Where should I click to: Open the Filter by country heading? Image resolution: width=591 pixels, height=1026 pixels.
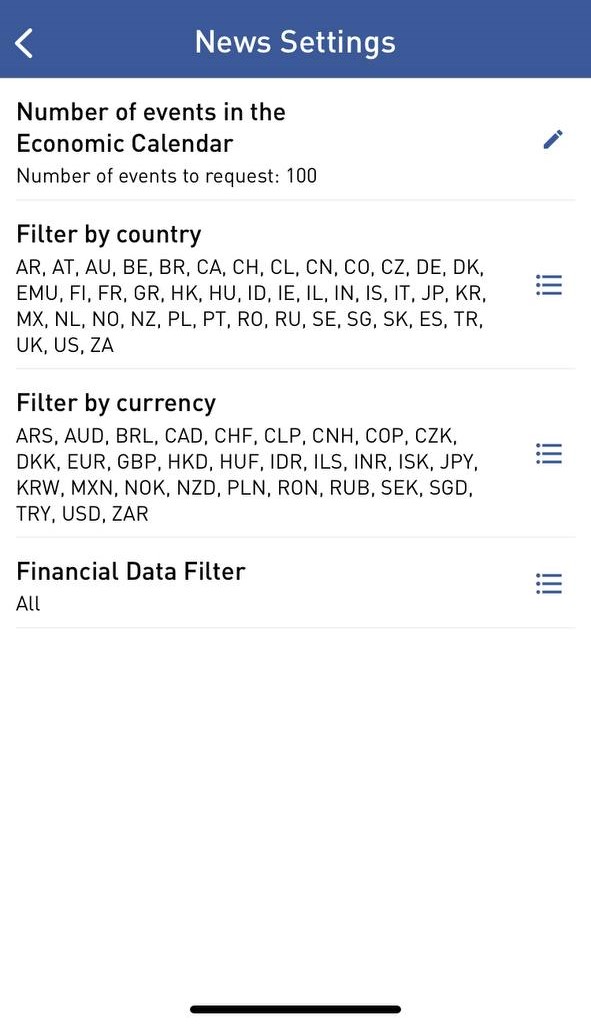(x=109, y=235)
